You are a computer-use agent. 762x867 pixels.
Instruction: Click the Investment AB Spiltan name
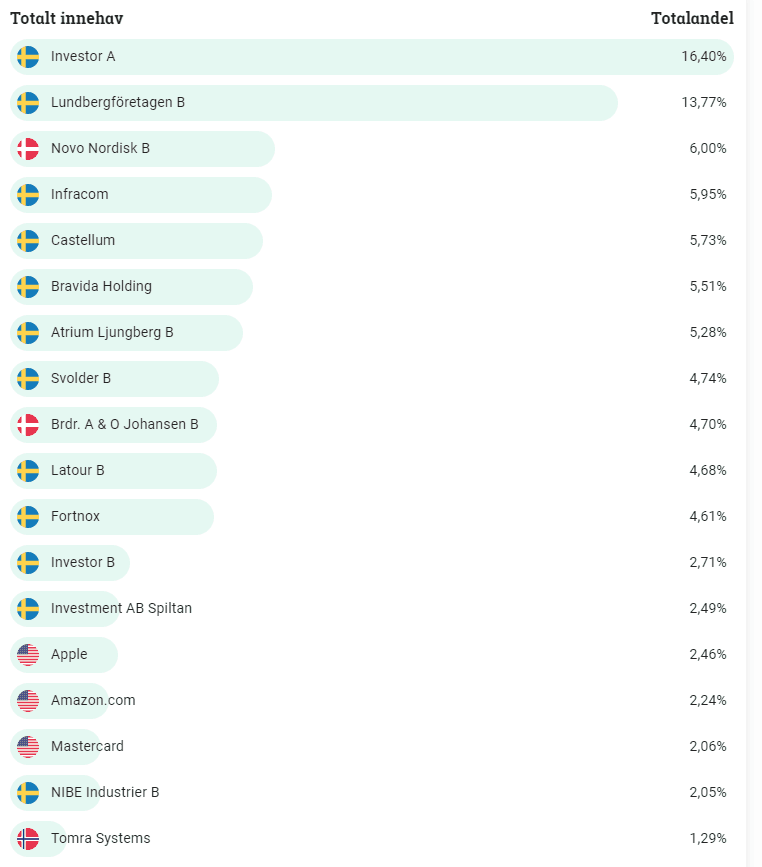(121, 608)
